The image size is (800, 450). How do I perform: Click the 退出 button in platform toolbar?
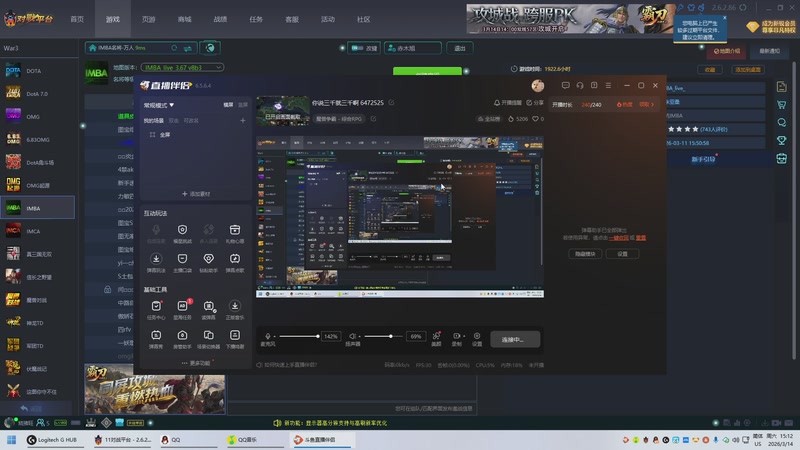(x=460, y=48)
